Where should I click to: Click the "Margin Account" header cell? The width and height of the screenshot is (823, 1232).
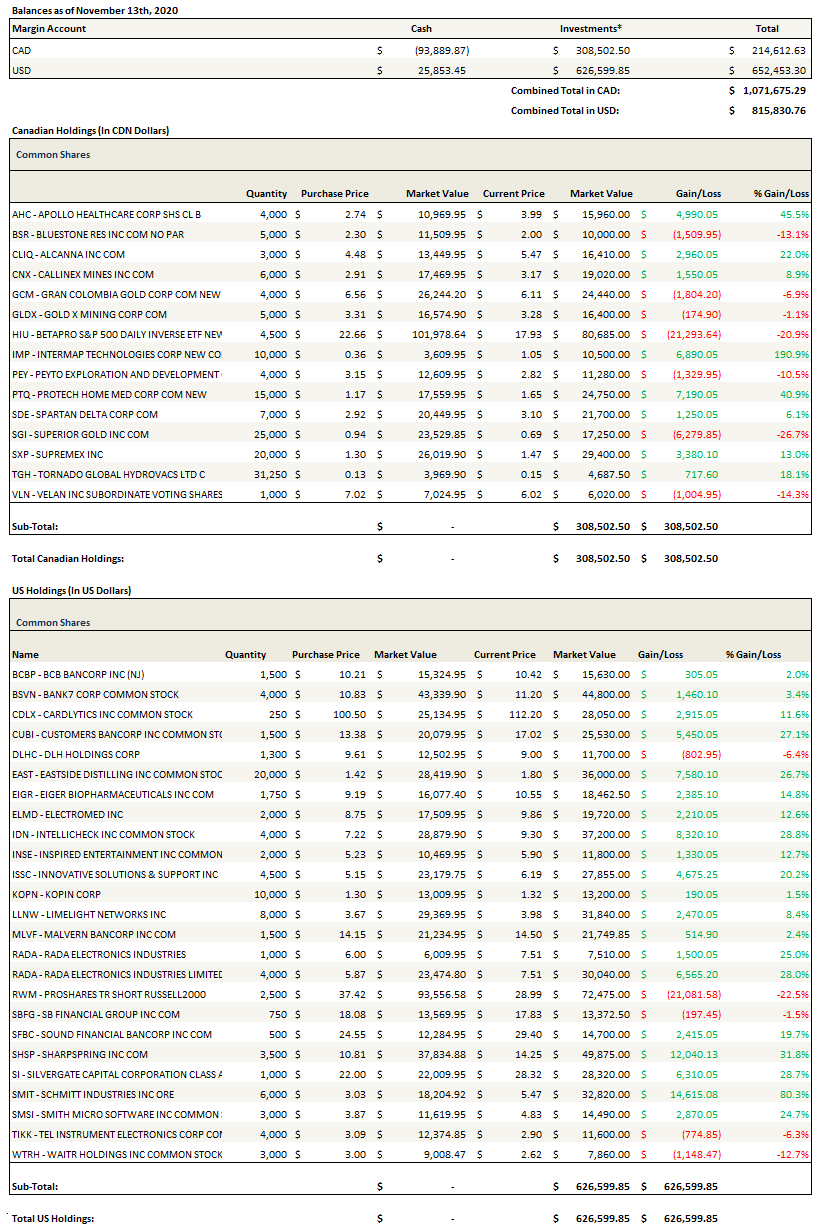(49, 29)
